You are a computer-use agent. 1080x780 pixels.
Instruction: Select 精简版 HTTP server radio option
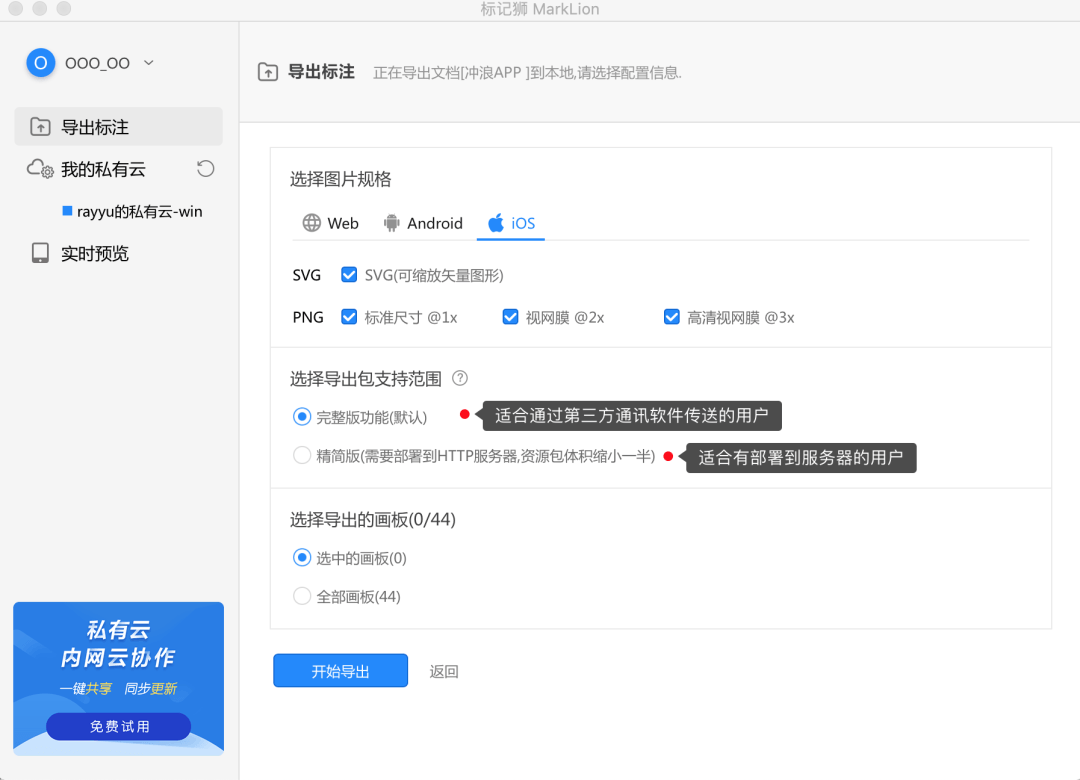coord(302,455)
